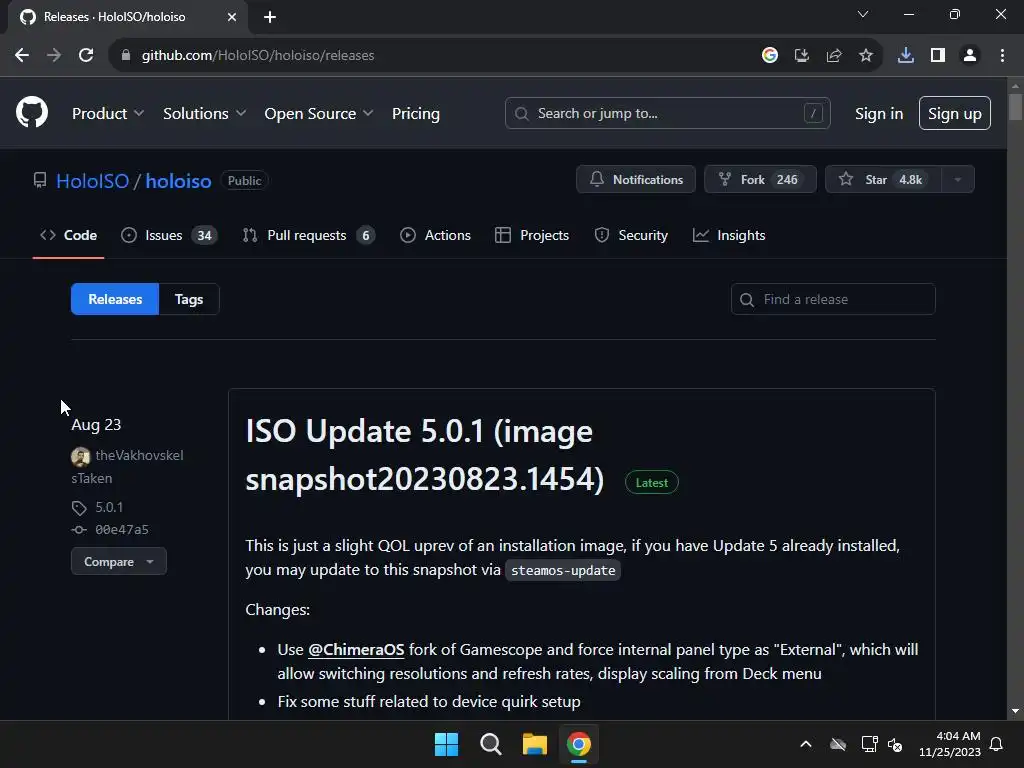The image size is (1024, 768).
Task: Switch to the Issues tab
Action: click(x=168, y=235)
